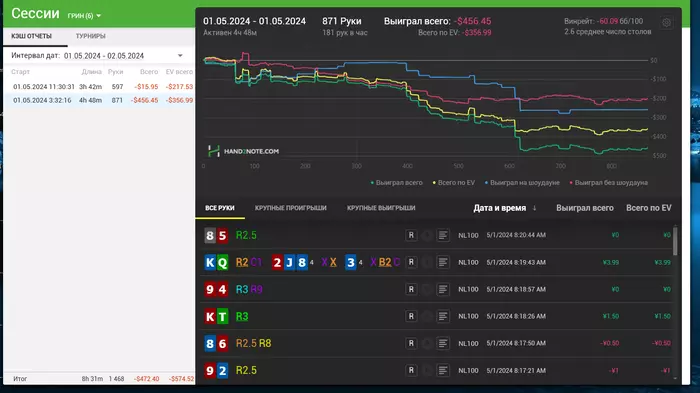Open the graph settings gear icon

pyautogui.click(x=666, y=22)
